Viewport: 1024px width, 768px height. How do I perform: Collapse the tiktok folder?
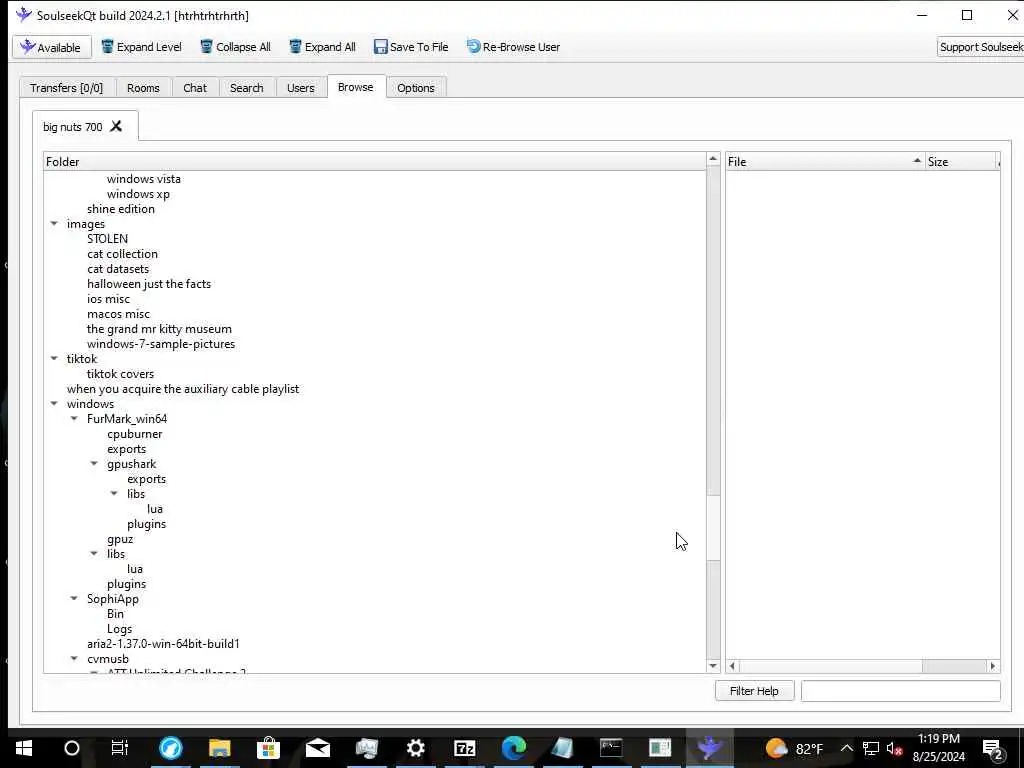coord(54,359)
